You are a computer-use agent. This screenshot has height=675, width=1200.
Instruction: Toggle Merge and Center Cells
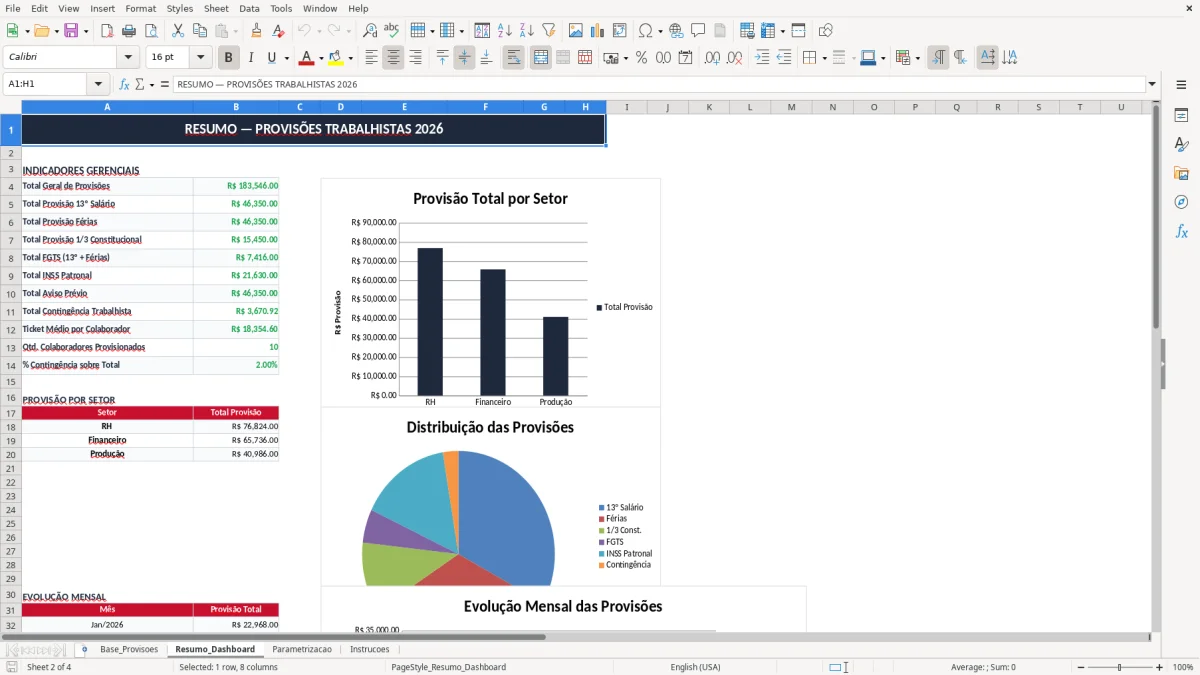(x=540, y=58)
